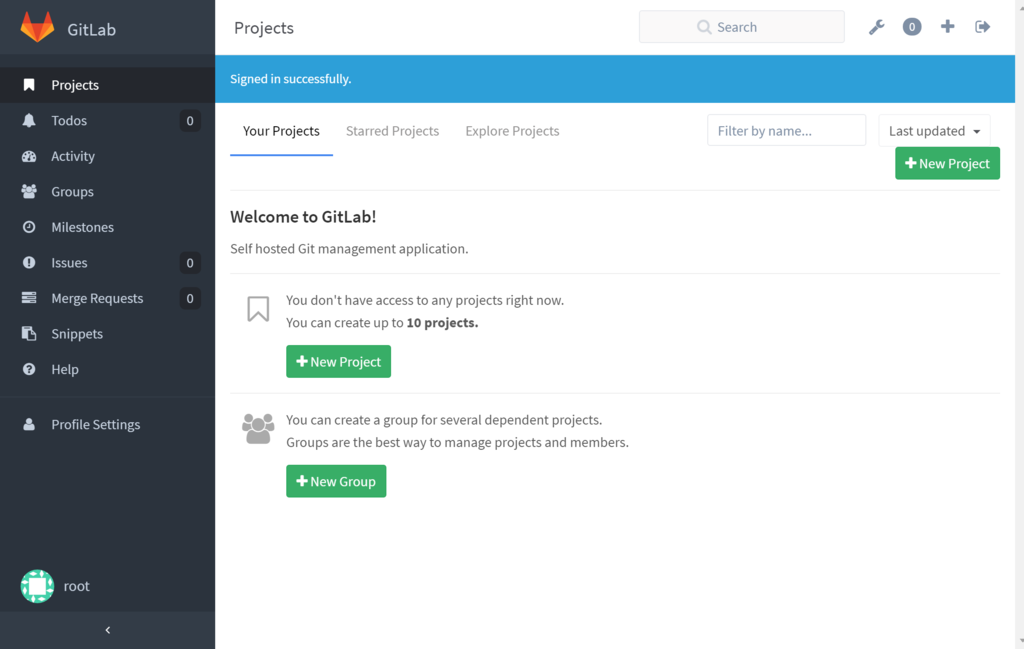Click the GitLab fox logo
The width and height of the screenshot is (1024, 649).
(37, 27)
